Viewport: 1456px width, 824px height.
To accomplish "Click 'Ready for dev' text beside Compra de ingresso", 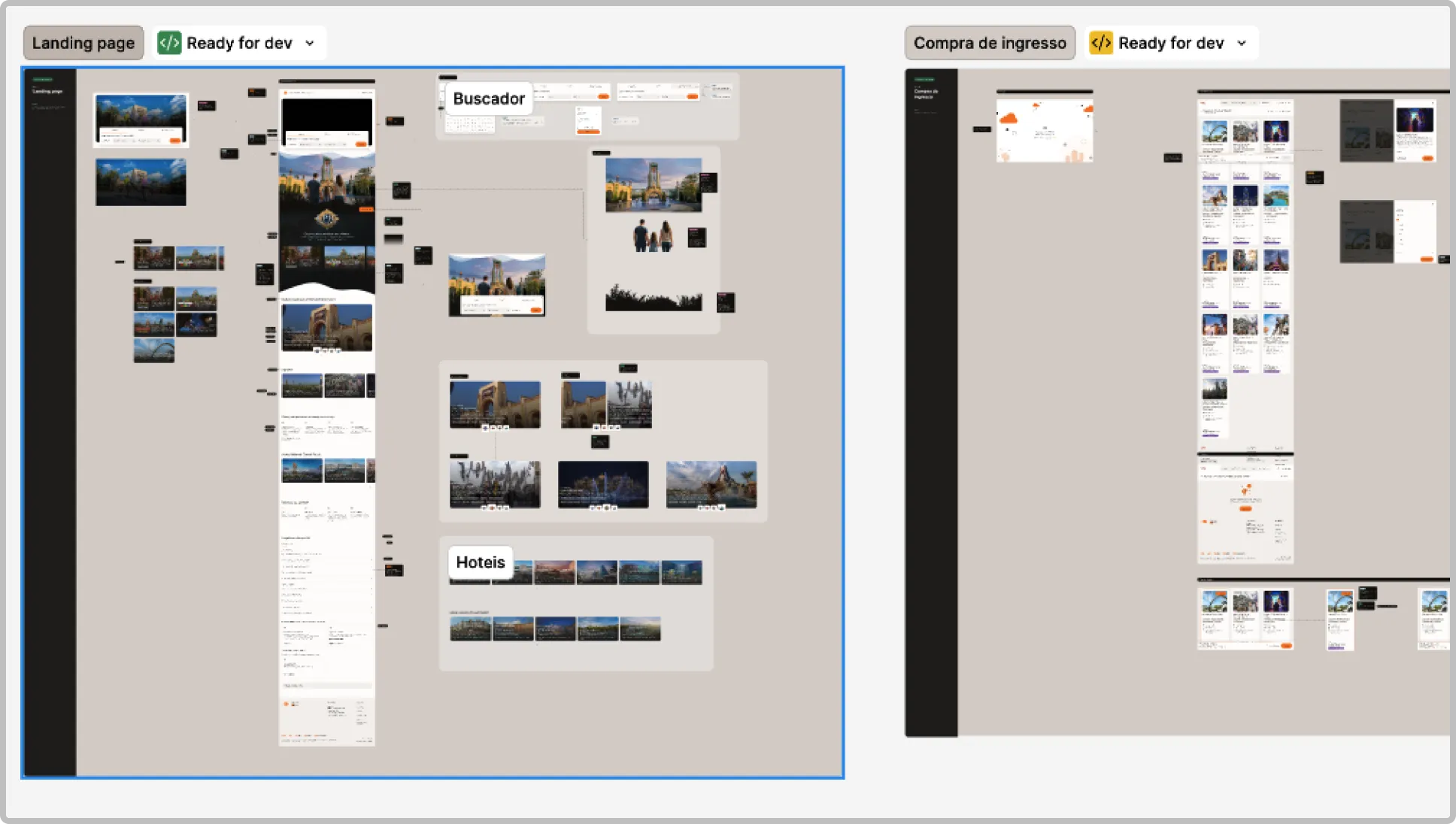I will tap(1171, 43).
